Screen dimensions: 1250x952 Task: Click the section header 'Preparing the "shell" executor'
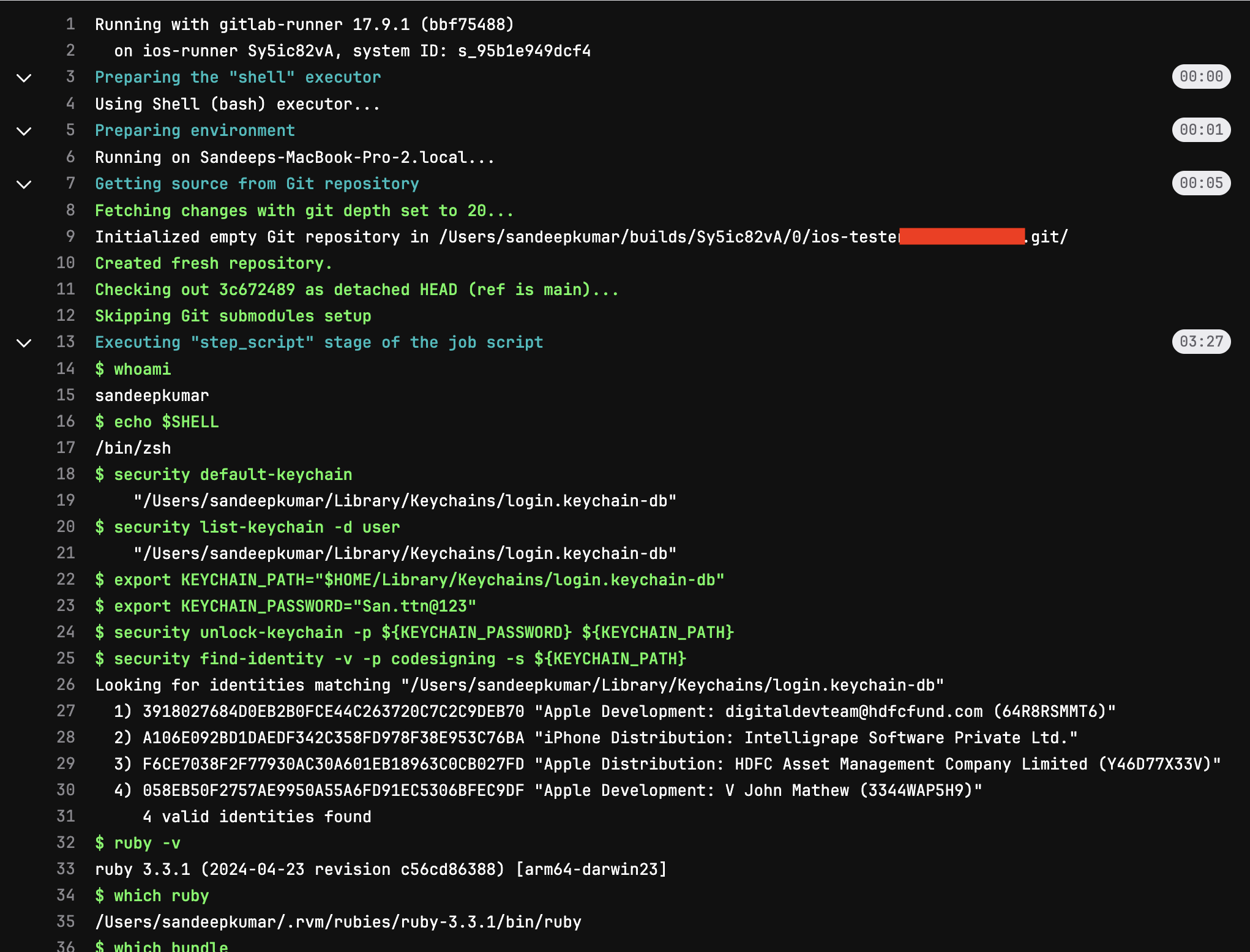tap(238, 77)
